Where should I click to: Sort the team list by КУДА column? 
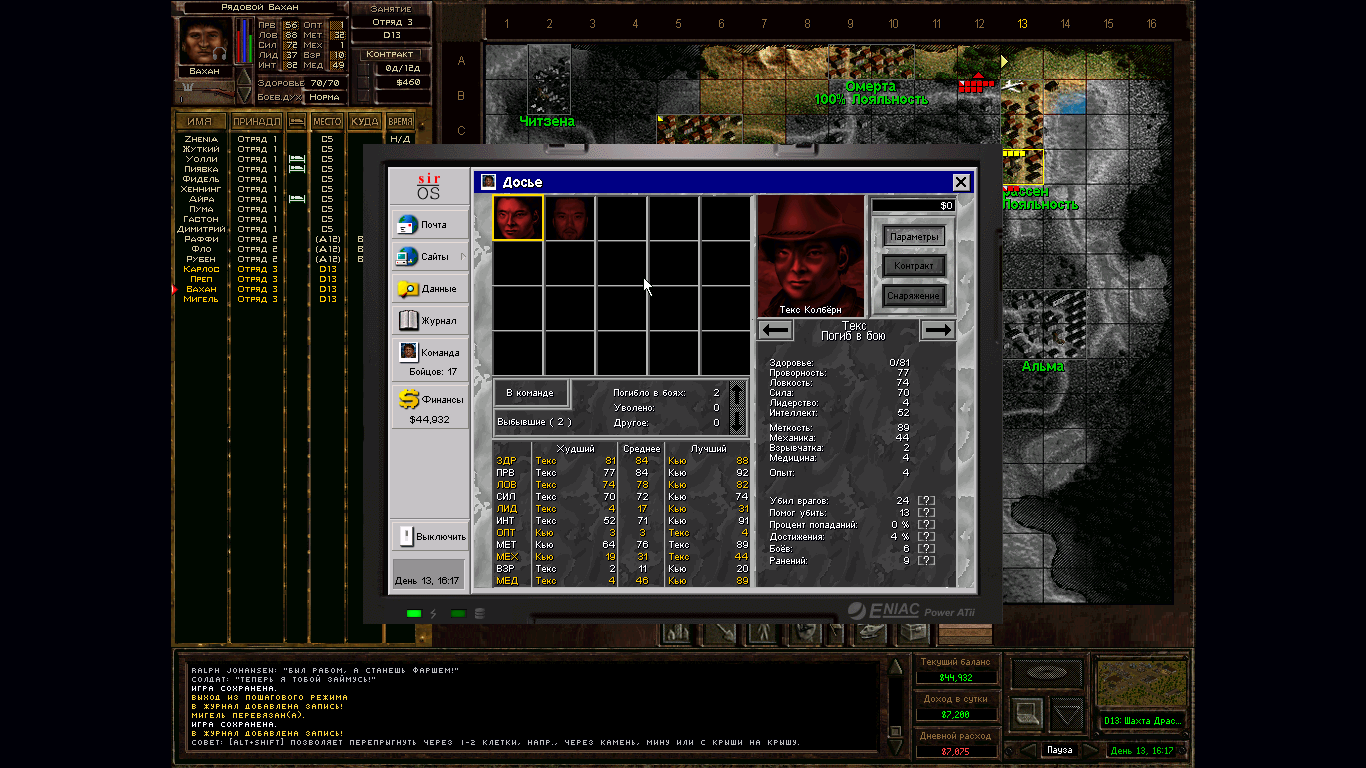pyautogui.click(x=365, y=122)
